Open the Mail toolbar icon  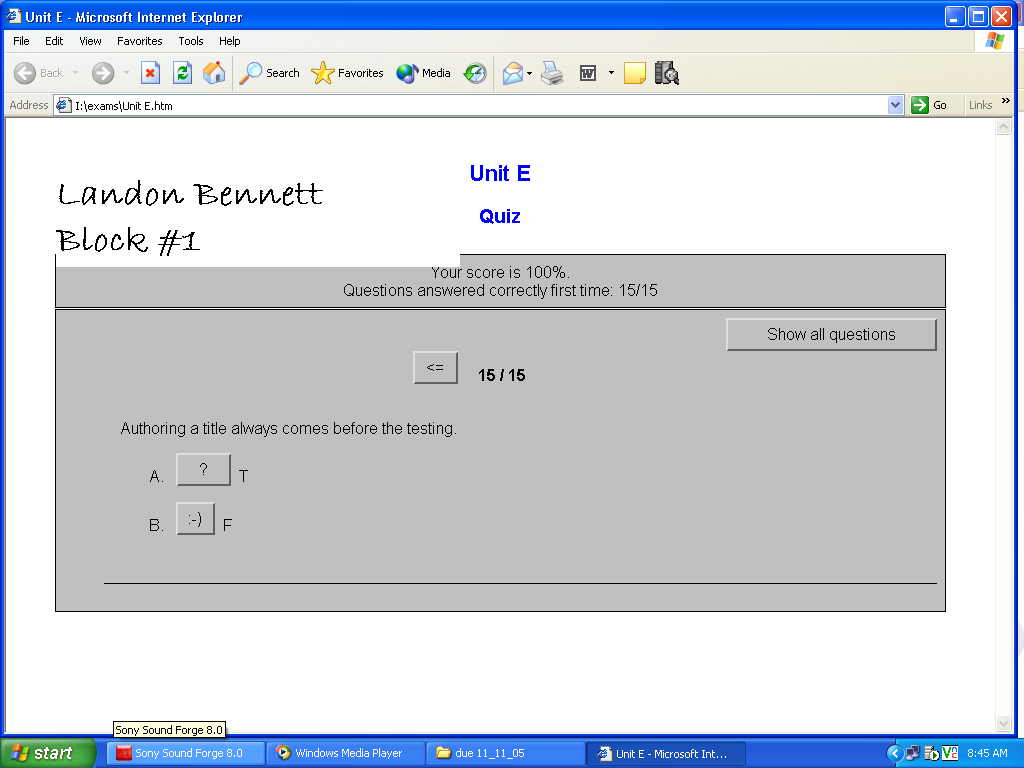point(513,73)
